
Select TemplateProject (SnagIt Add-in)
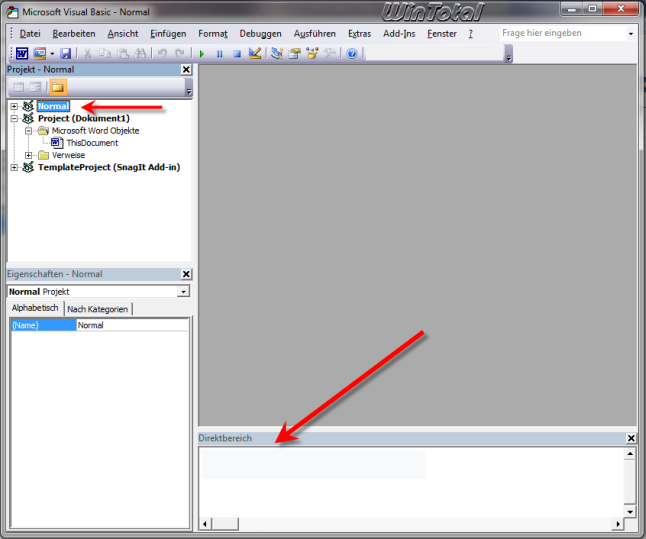coord(109,167)
